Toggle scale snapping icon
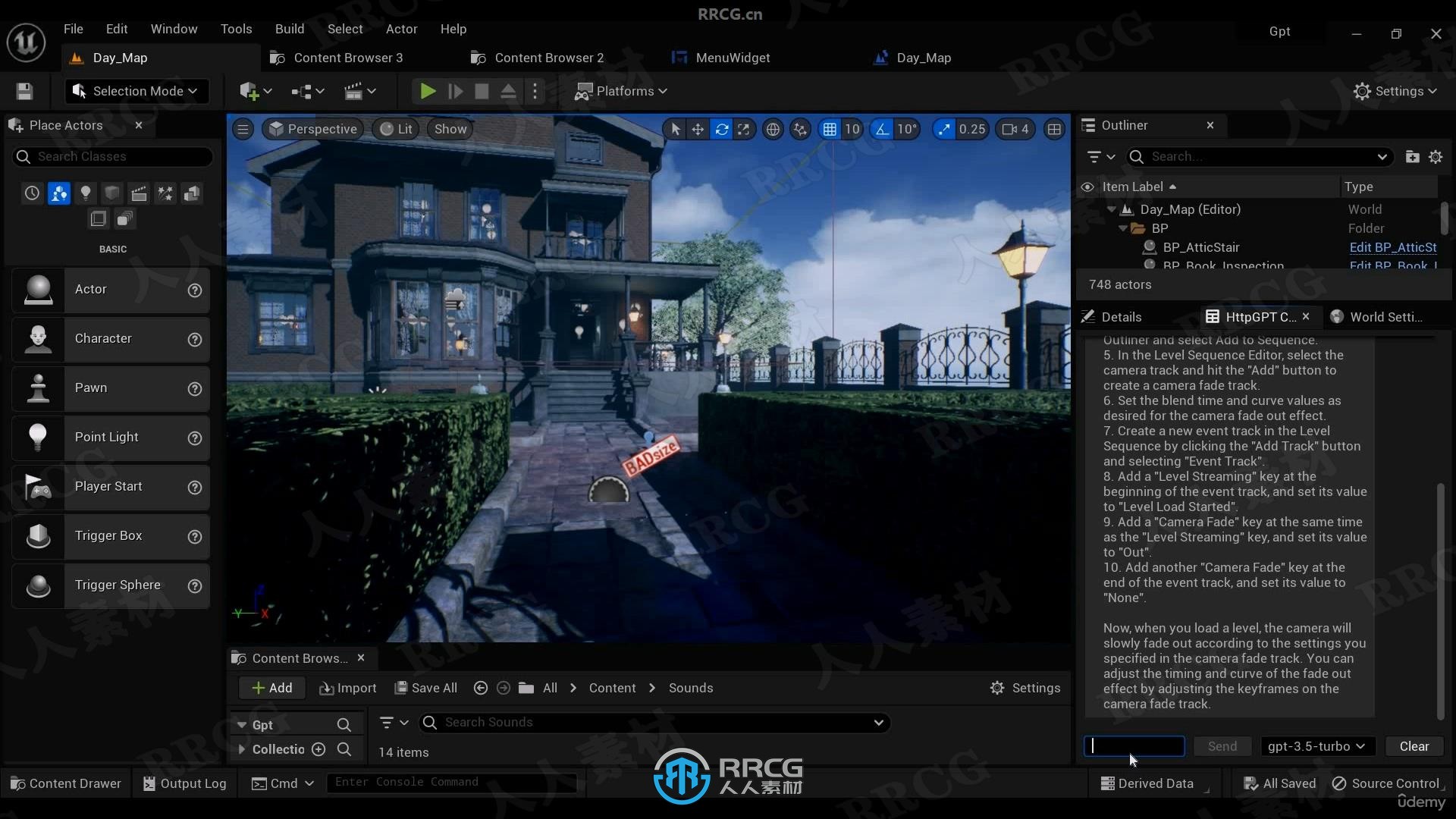The image size is (1456, 819). (943, 129)
